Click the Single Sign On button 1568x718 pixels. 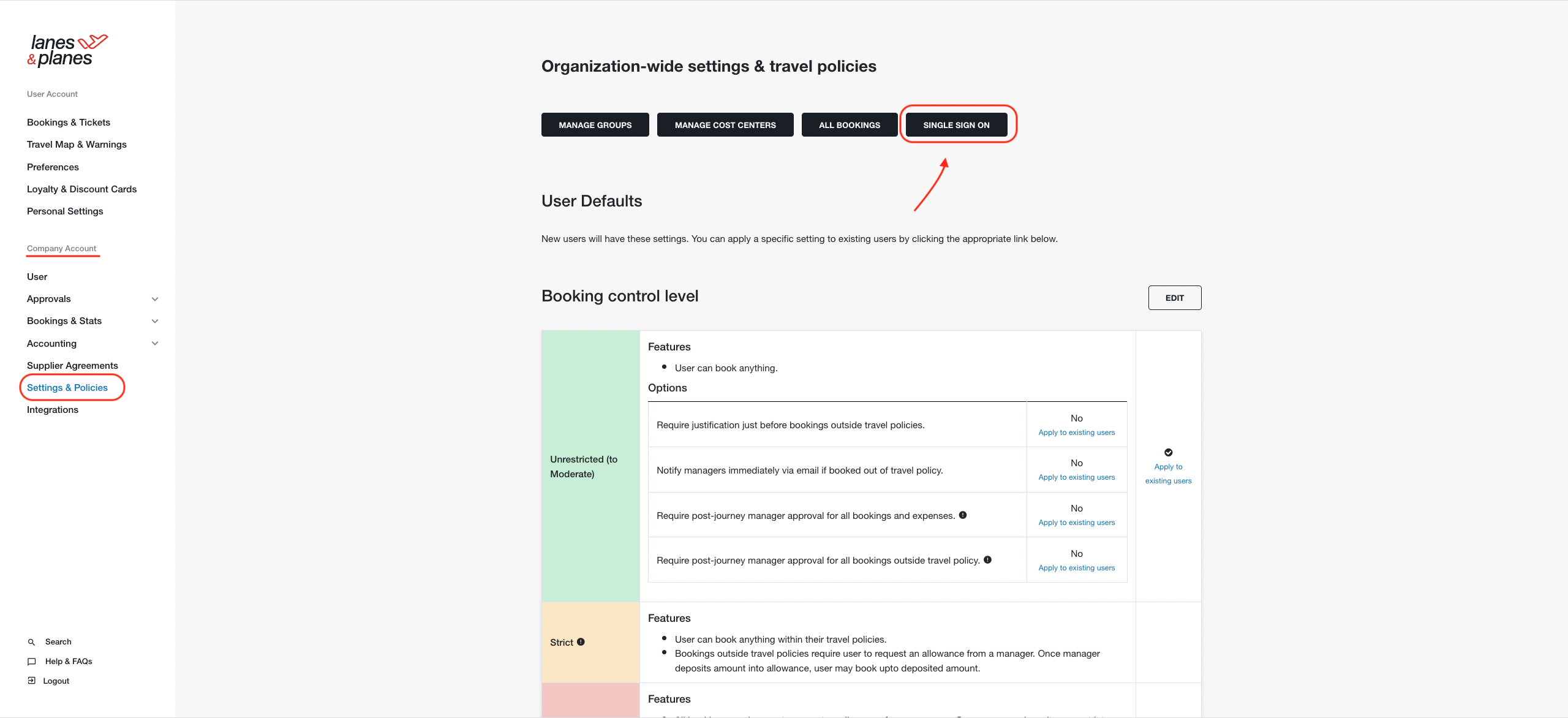956,125
